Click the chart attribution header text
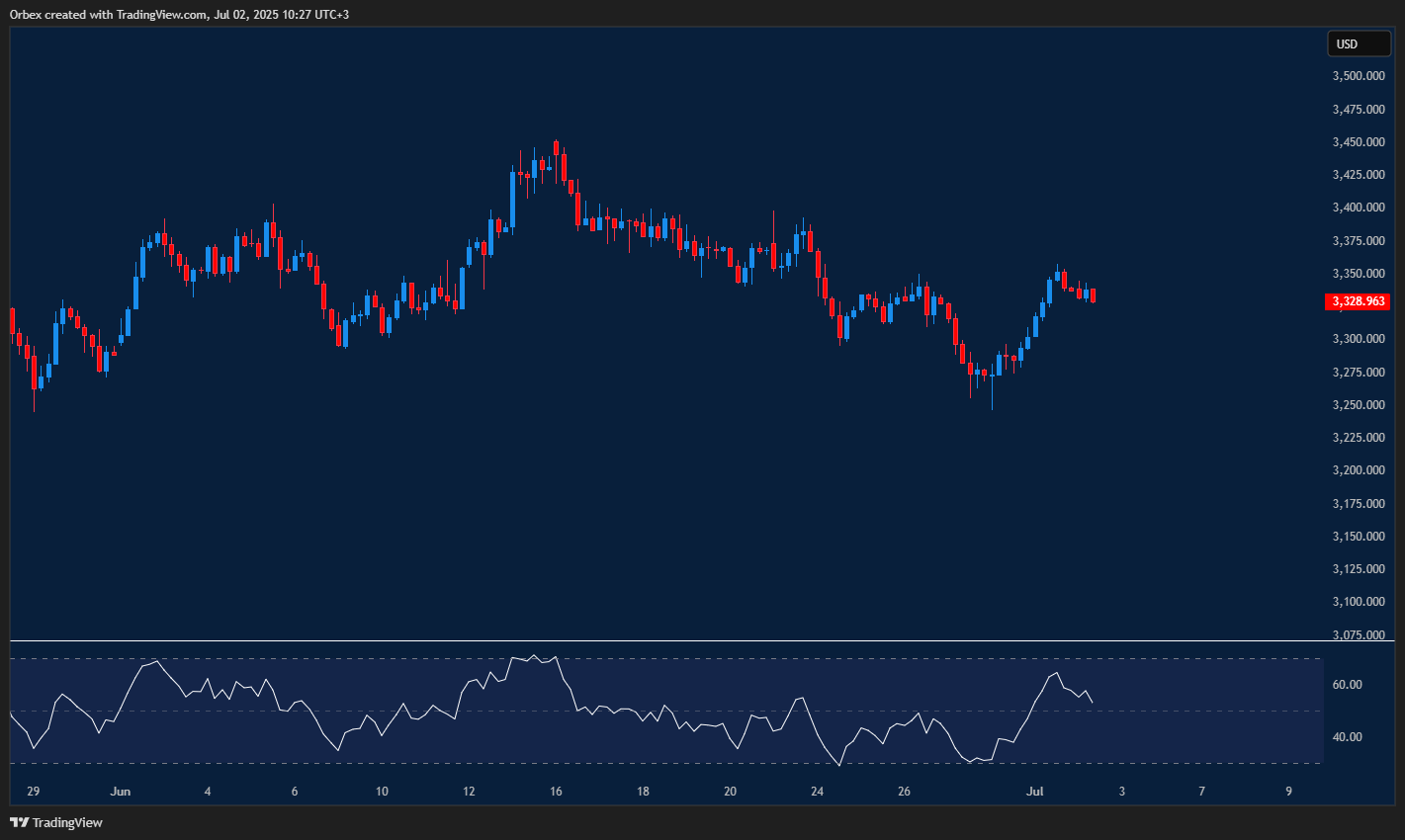This screenshot has height=840, width=1405. [x=179, y=15]
